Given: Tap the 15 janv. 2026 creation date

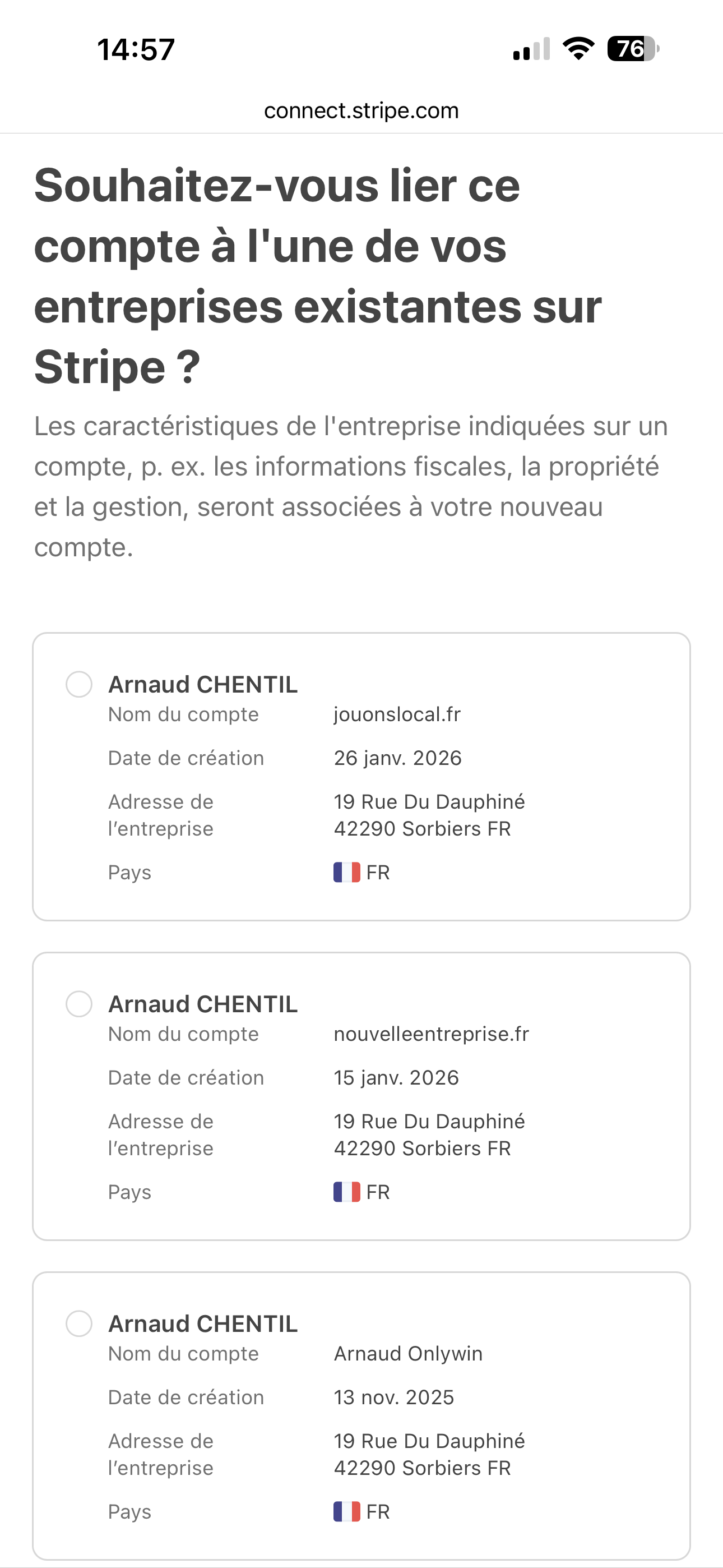Looking at the screenshot, I should (396, 1077).
